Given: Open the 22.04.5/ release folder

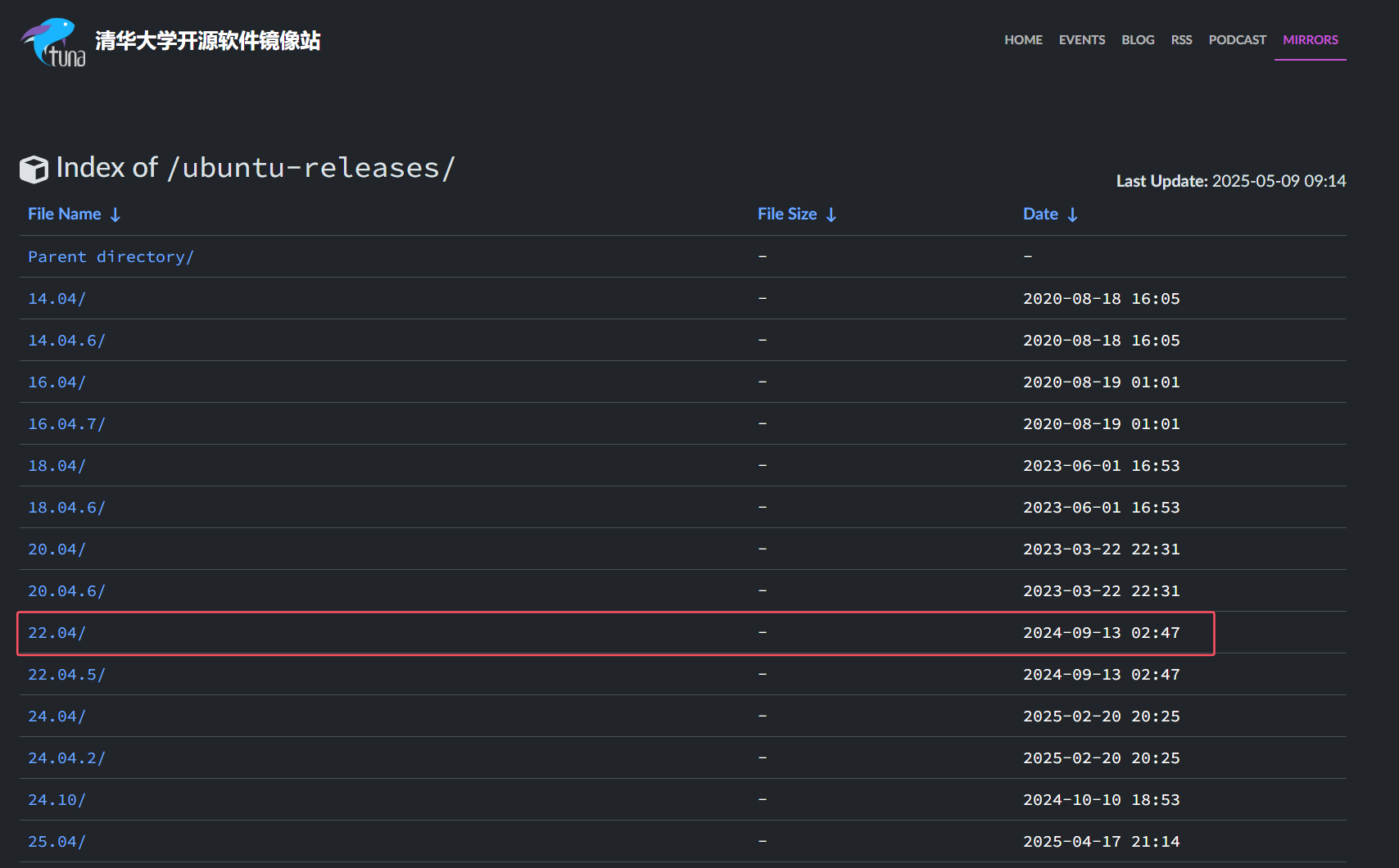Looking at the screenshot, I should pos(66,674).
